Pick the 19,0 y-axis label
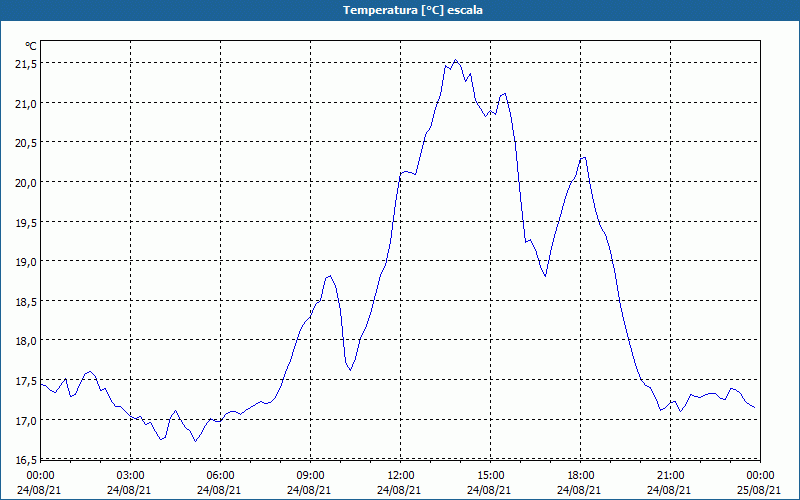The image size is (800, 500). point(26,261)
